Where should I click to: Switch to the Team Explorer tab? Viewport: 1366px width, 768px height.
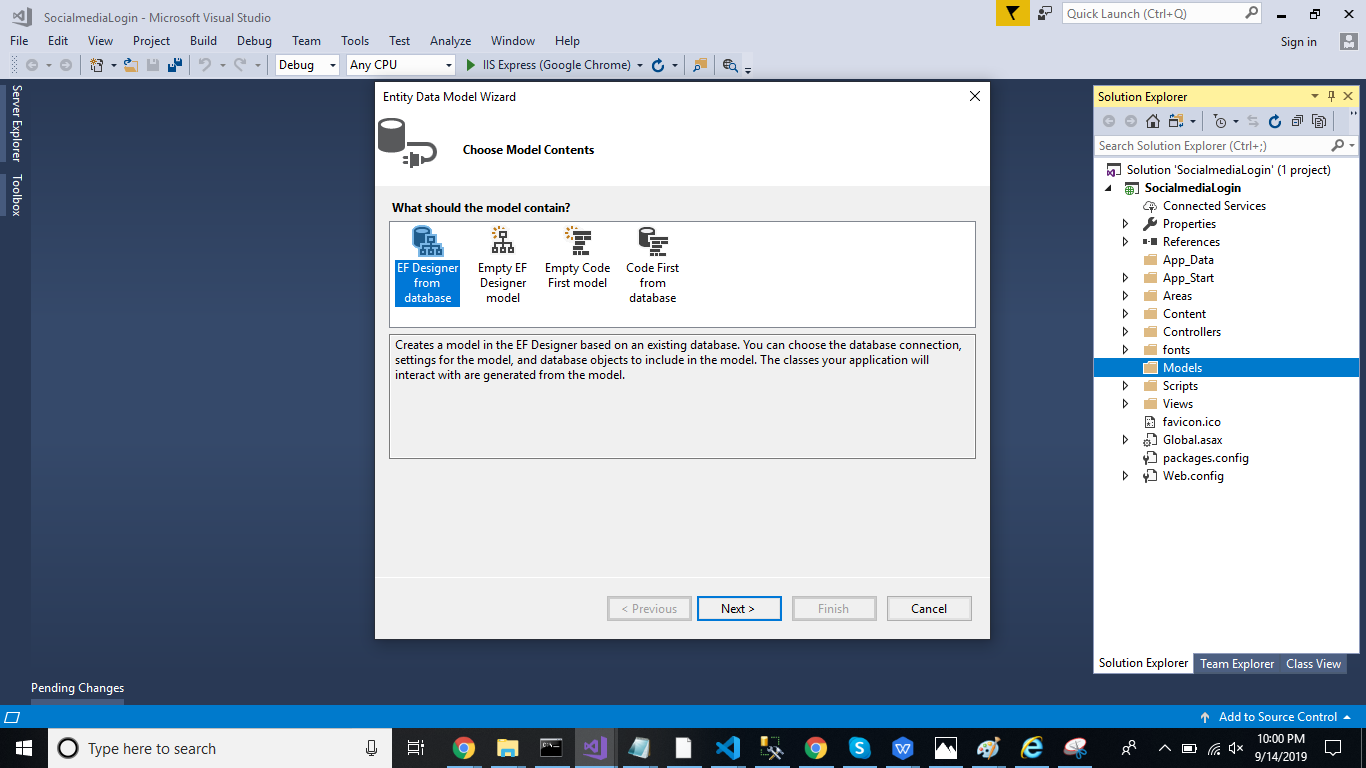pos(1237,663)
